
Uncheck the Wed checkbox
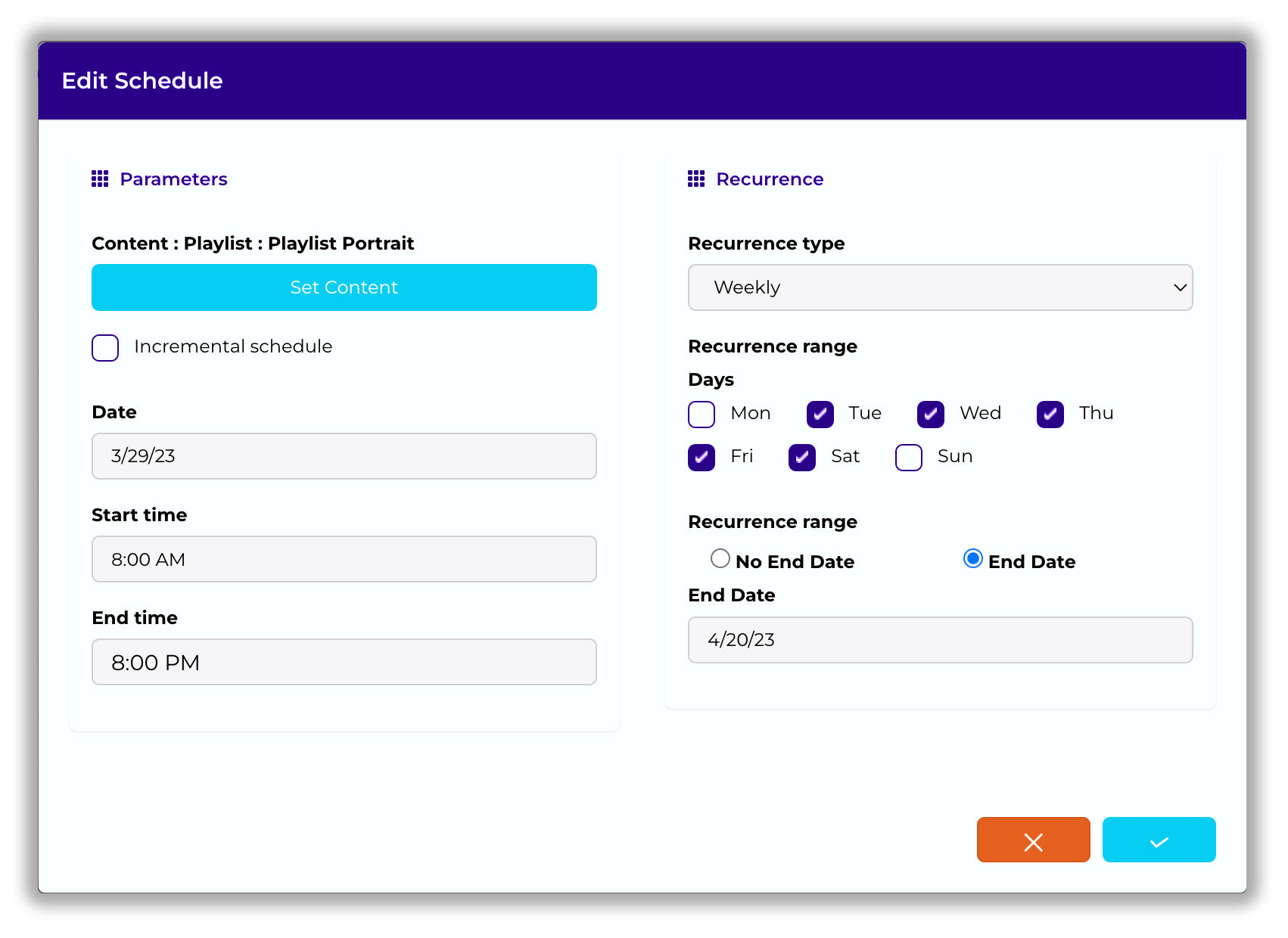930,414
